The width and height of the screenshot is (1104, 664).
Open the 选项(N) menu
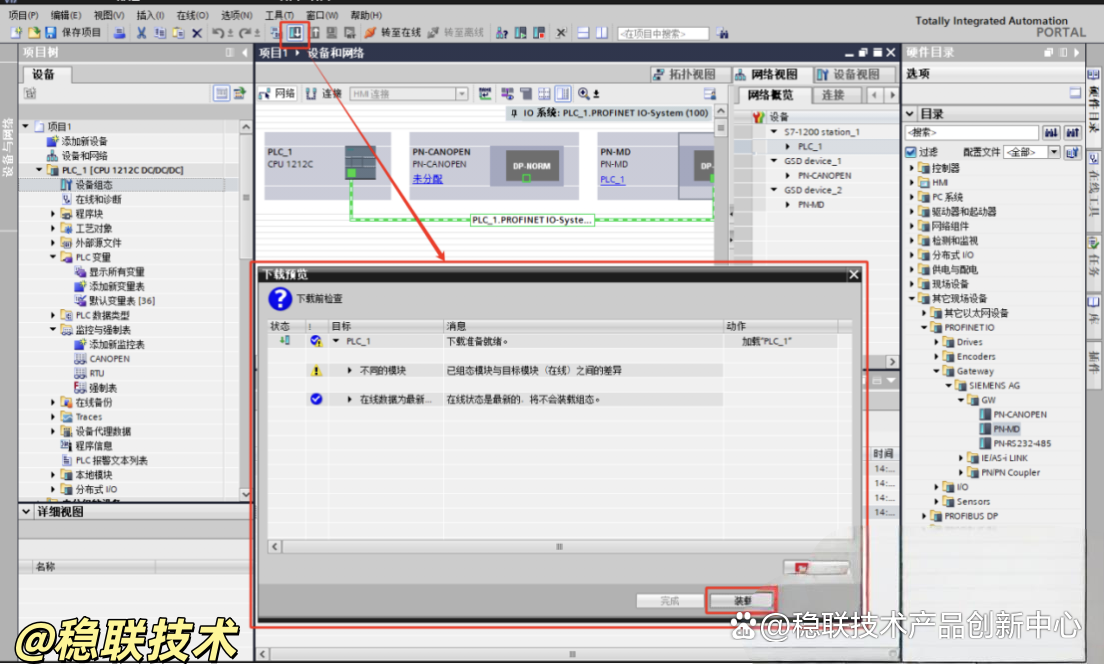(x=236, y=15)
